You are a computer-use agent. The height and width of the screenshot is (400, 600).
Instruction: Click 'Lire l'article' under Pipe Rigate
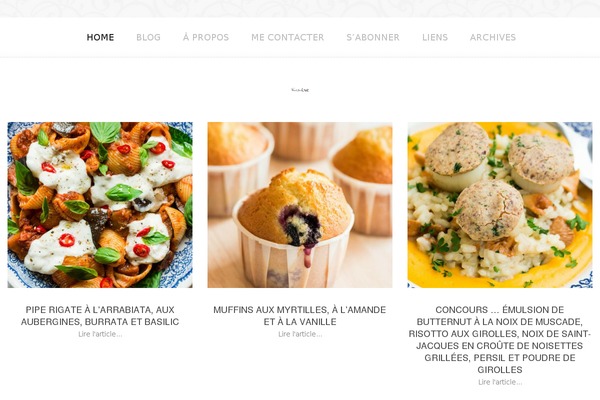[x=100, y=334]
